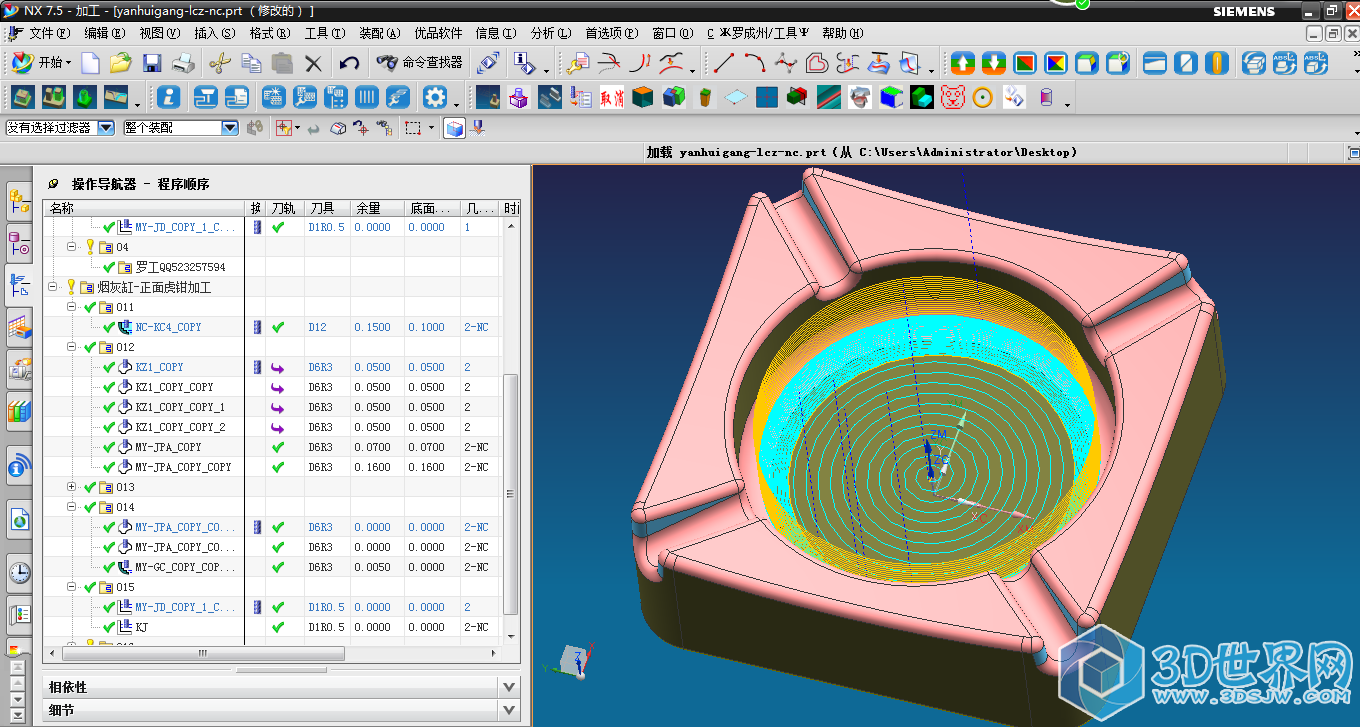The image size is (1360, 727).
Task: Open a file using the folder icon
Action: [121, 63]
